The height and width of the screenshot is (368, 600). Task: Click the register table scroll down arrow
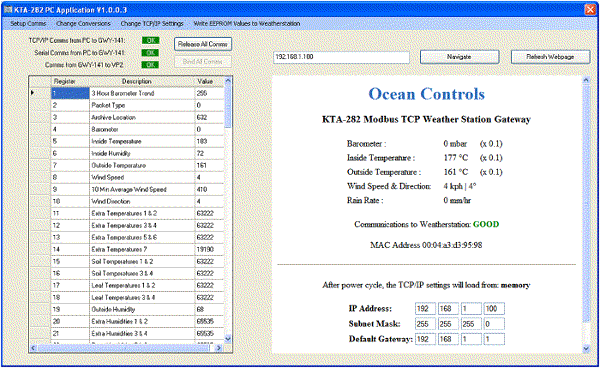(x=228, y=338)
